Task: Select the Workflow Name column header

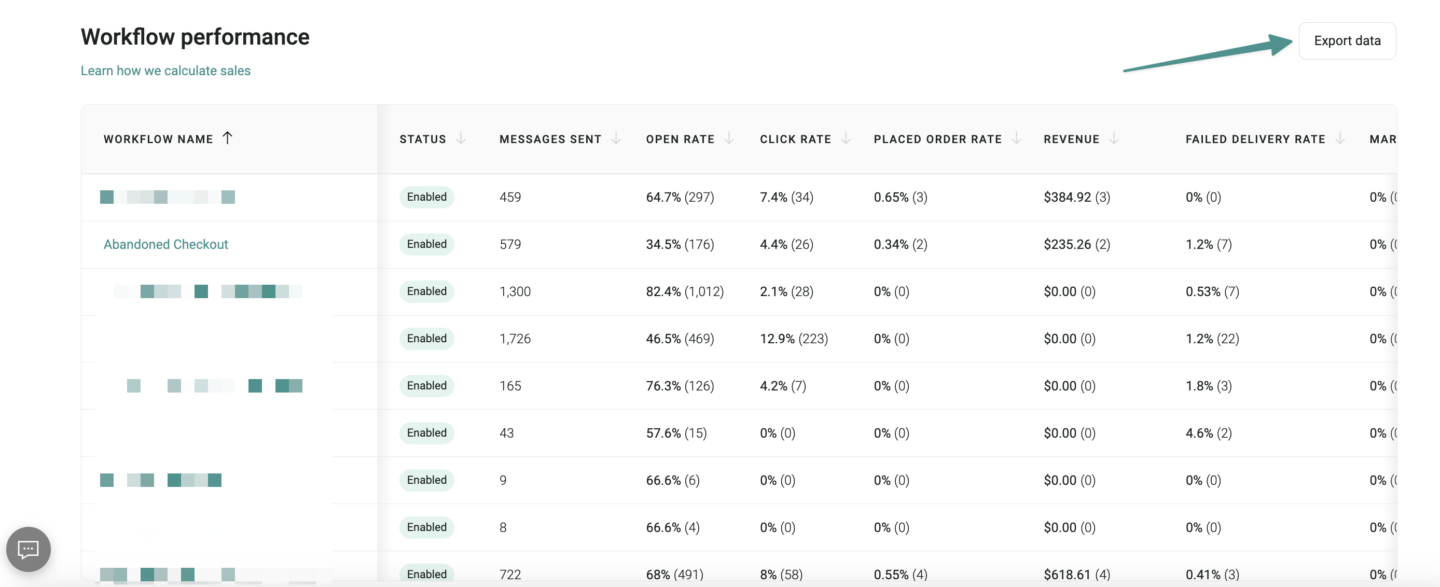Action: coord(158,139)
